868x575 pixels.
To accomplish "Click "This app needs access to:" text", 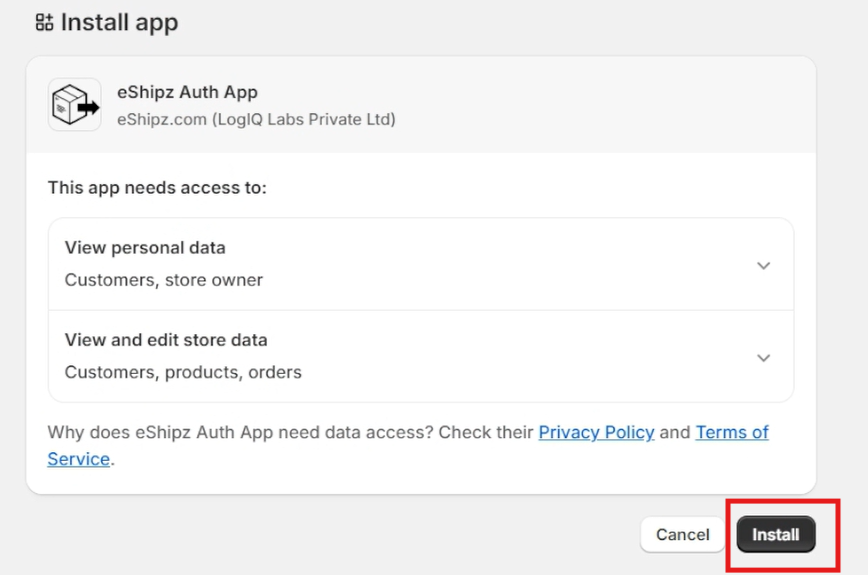I will (x=157, y=187).
